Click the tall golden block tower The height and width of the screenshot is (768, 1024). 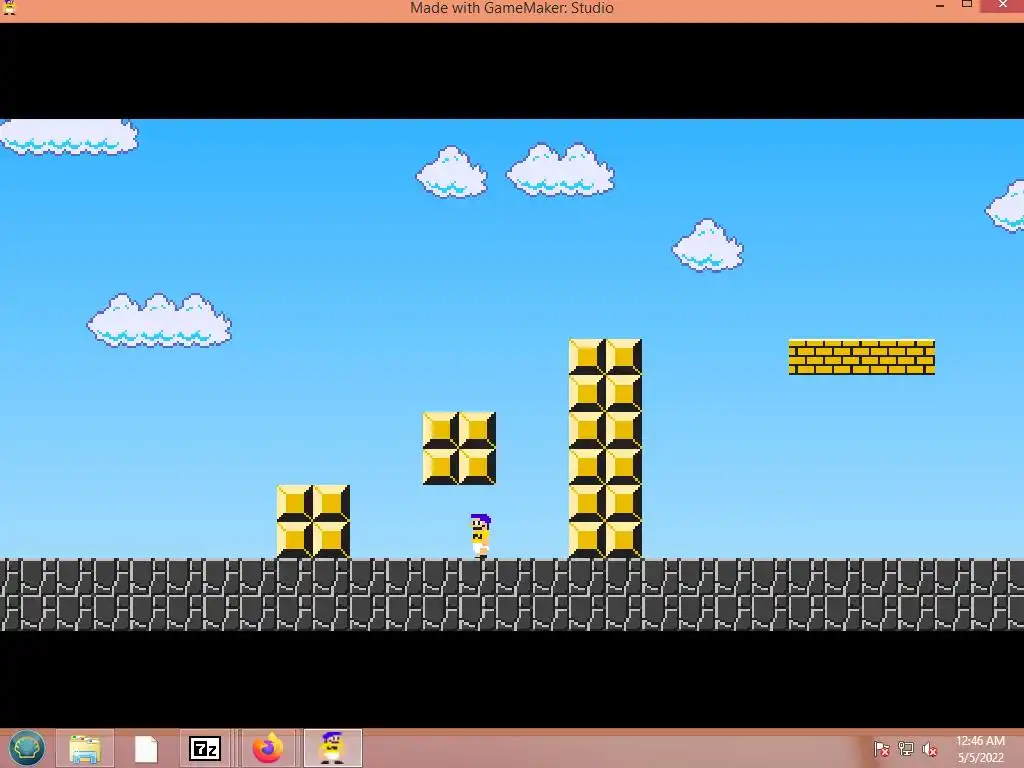pos(605,449)
